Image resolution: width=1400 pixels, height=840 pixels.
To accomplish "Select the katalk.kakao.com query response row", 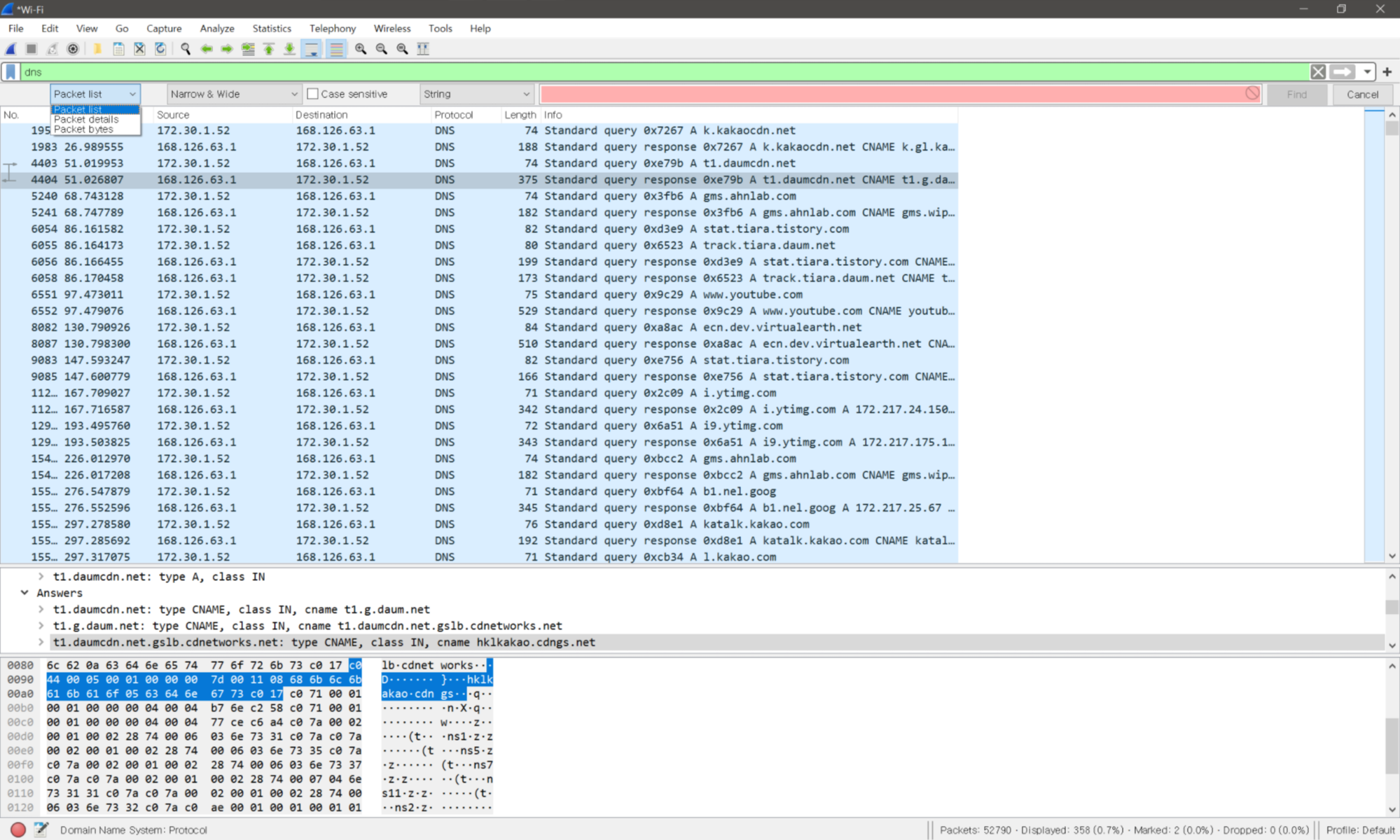I will click(x=479, y=540).
